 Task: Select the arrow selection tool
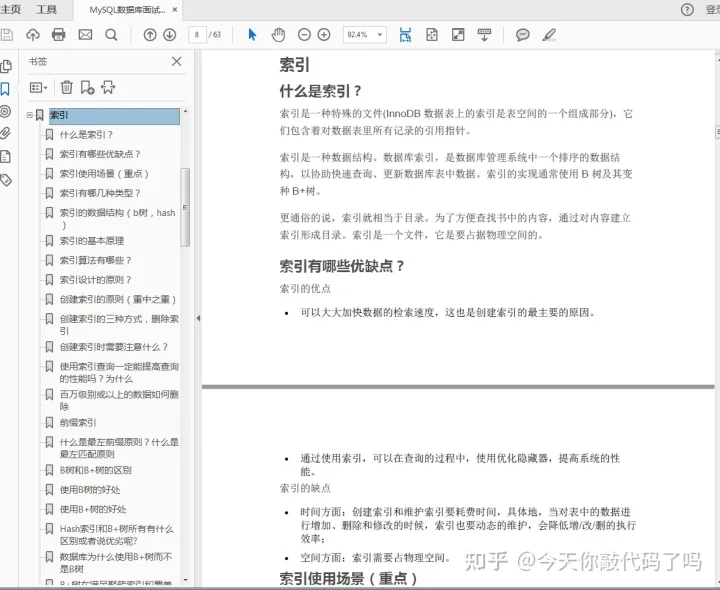pos(252,34)
